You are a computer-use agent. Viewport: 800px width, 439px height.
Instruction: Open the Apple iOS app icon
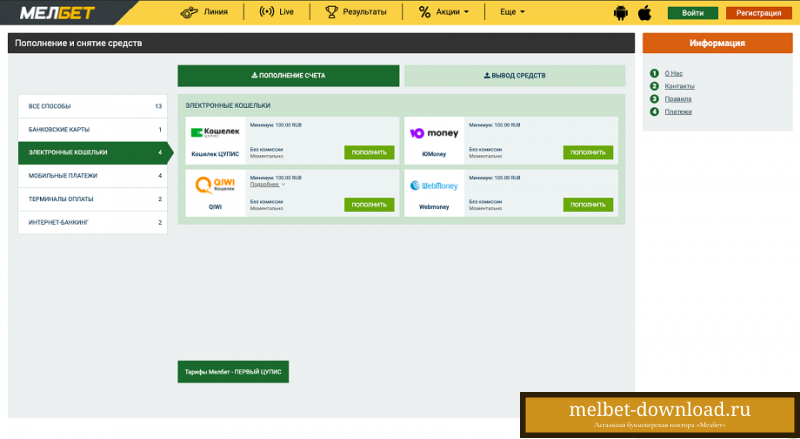(645, 13)
